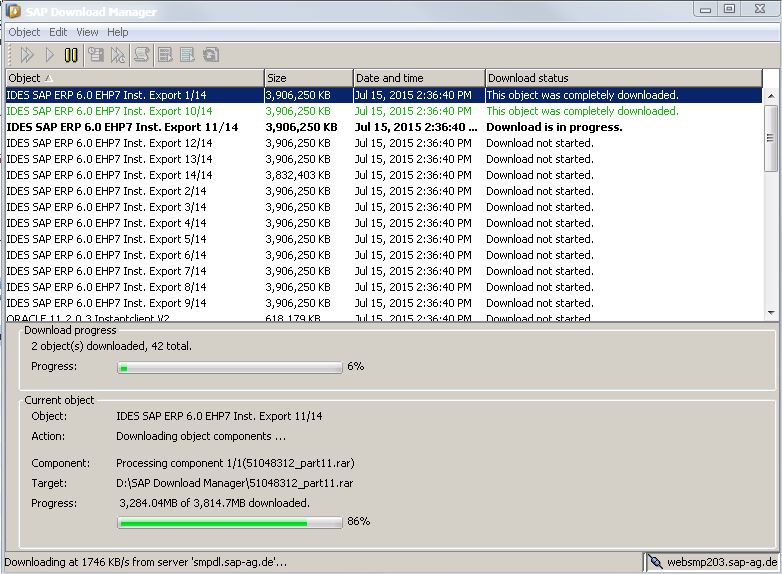Click the vertical scrollbar thumb of list
This screenshot has width=782, height=574.
771,138
